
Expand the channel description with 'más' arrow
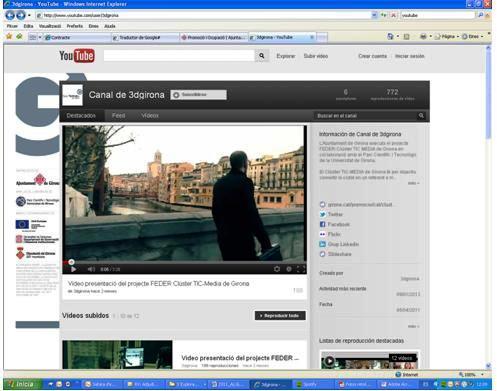click(x=413, y=183)
